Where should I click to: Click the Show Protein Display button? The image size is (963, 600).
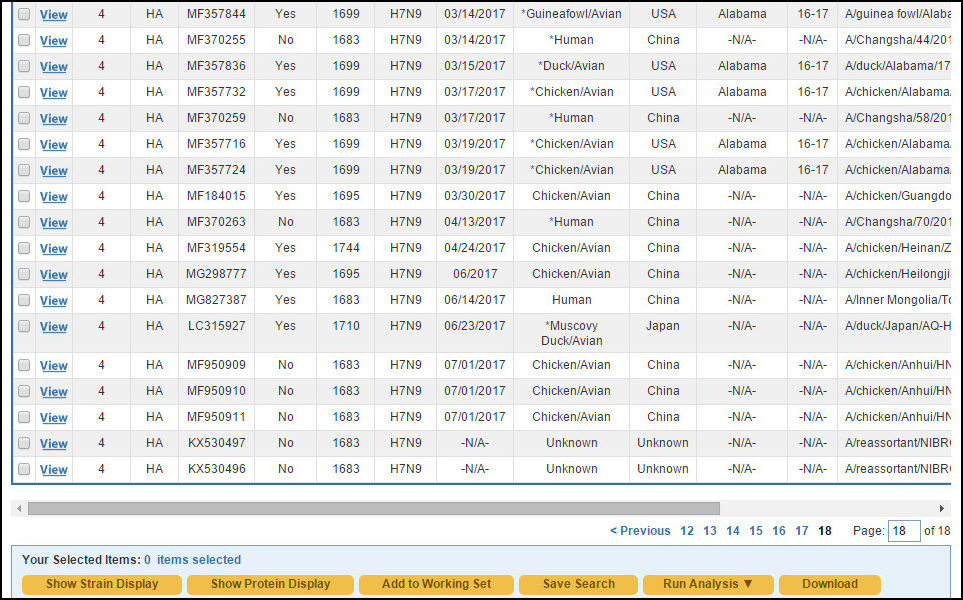coord(270,584)
